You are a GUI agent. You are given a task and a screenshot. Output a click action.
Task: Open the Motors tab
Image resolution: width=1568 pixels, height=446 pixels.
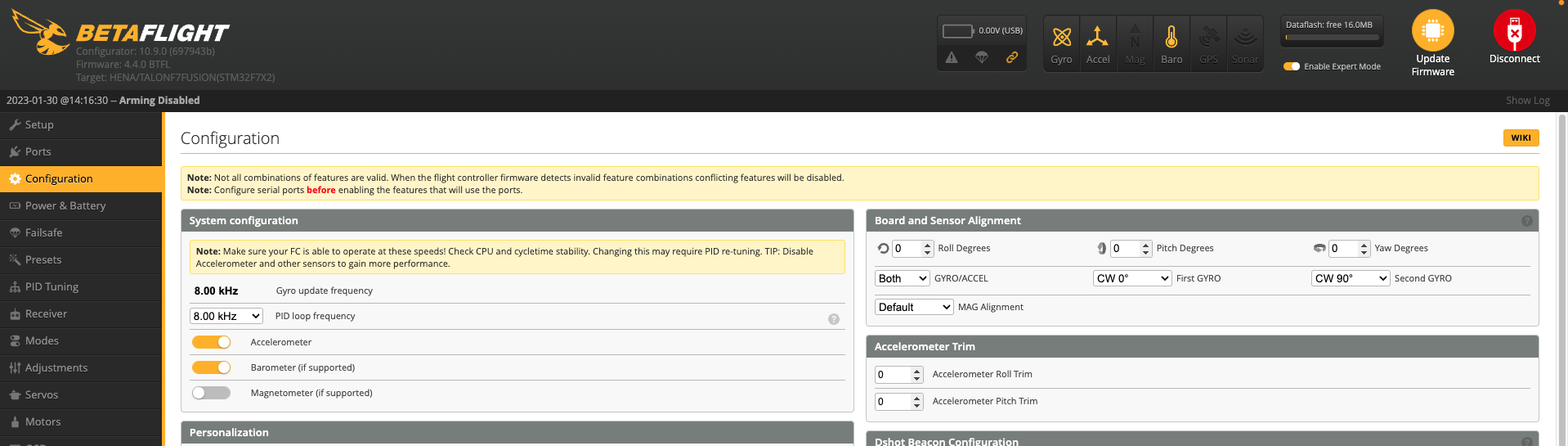tap(81, 421)
